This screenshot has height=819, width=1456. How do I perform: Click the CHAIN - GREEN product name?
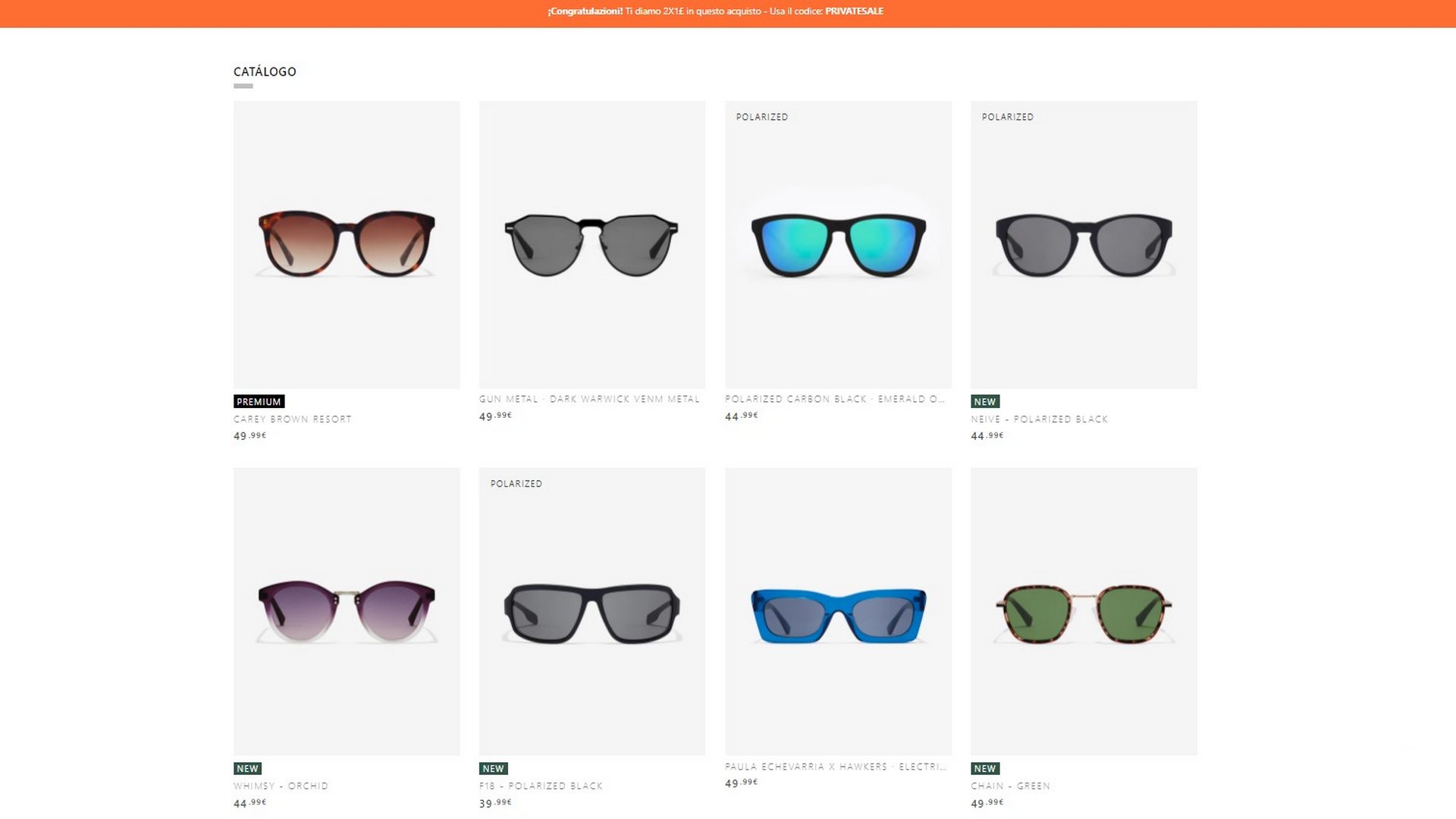tap(1010, 786)
